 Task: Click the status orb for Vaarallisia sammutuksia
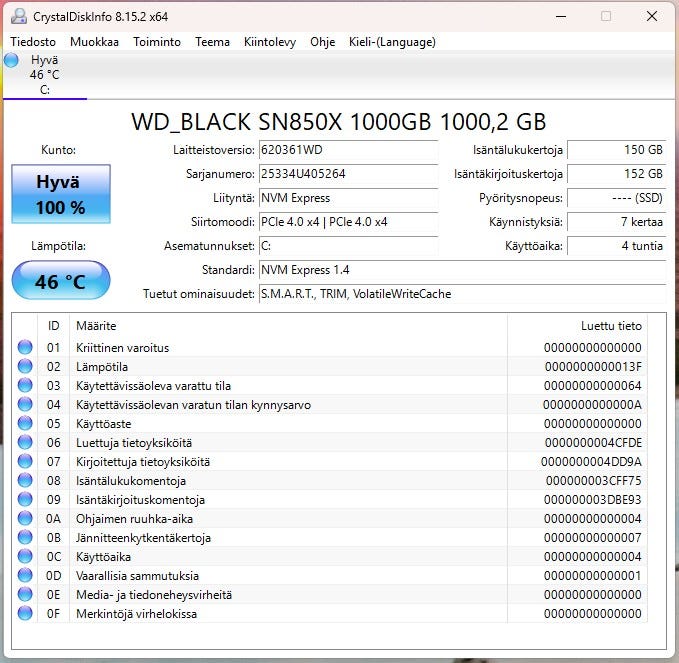point(25,576)
